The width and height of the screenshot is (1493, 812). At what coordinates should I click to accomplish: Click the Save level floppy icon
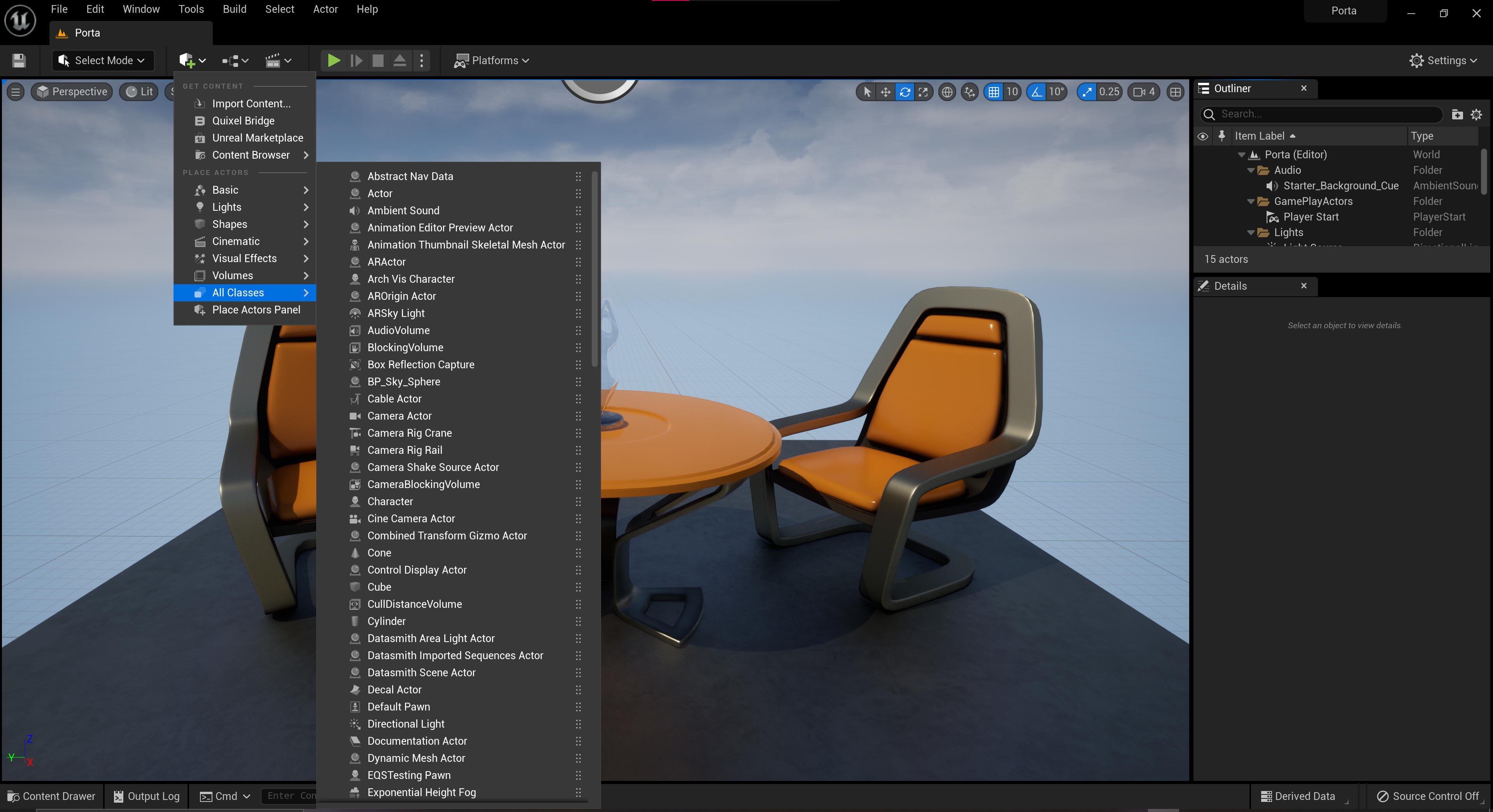click(19, 60)
